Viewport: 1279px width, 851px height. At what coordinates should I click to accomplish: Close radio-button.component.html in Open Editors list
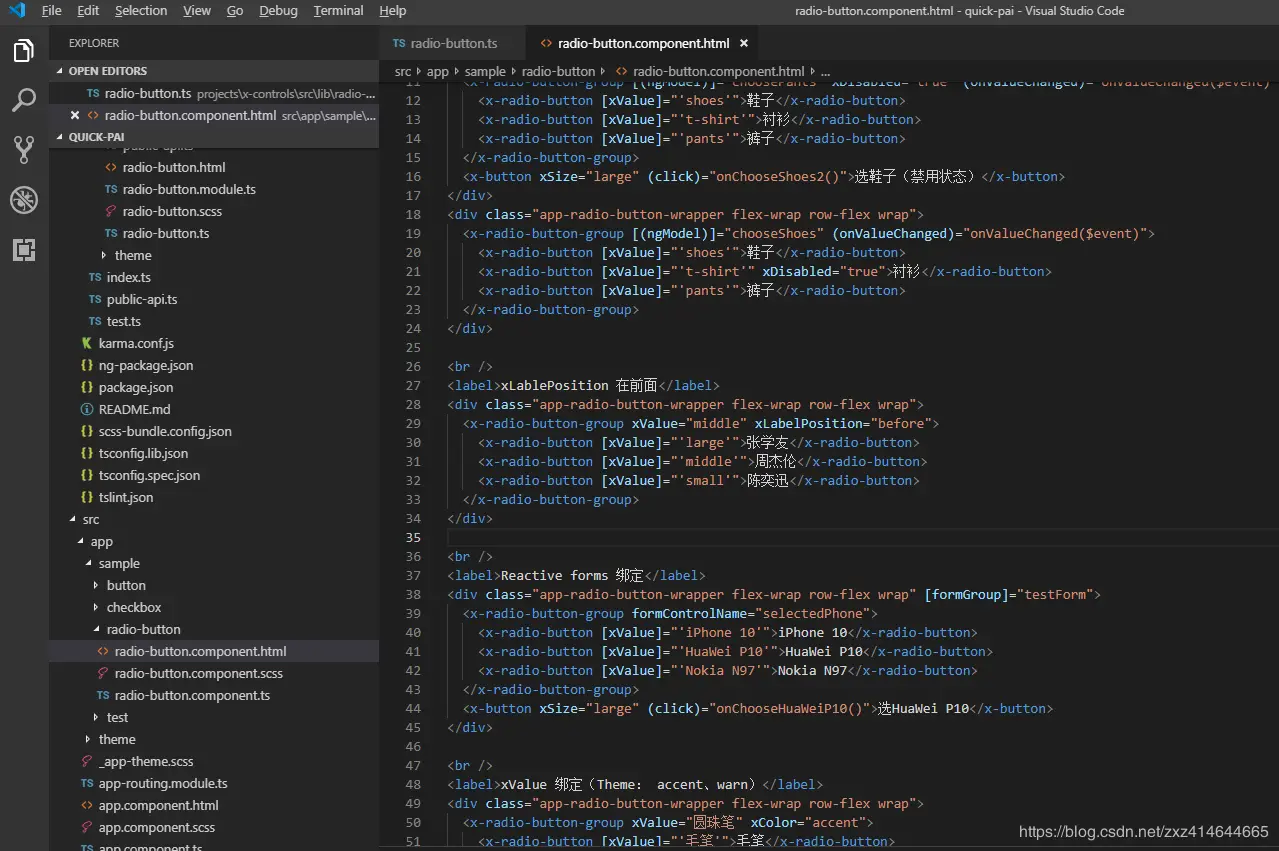coord(75,116)
